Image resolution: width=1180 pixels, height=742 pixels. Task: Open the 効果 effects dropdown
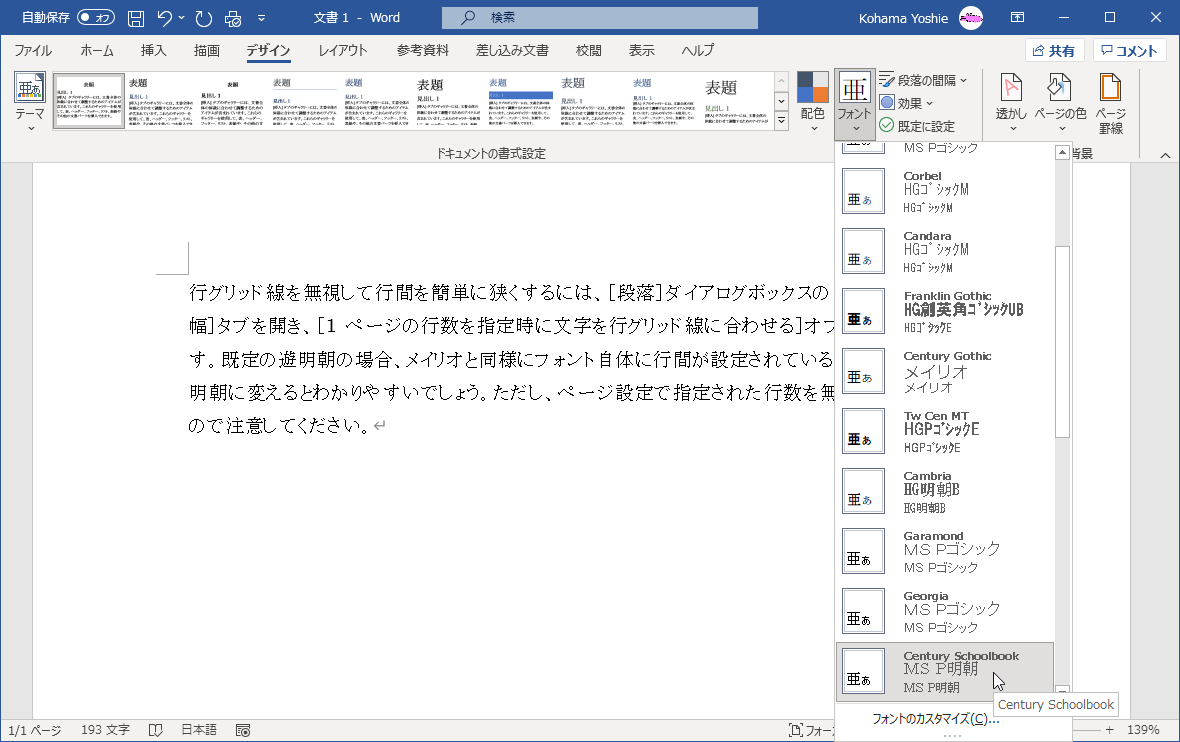[x=906, y=103]
